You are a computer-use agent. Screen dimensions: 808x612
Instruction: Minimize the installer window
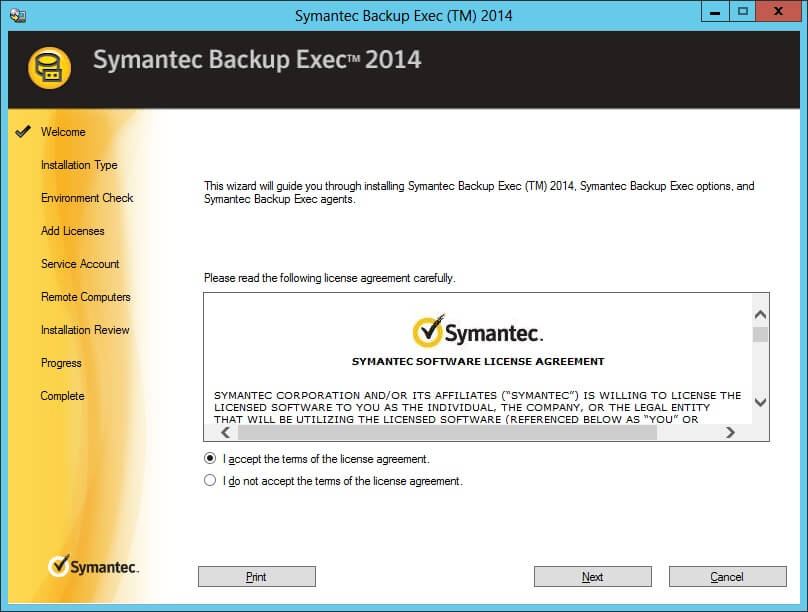pyautogui.click(x=715, y=11)
